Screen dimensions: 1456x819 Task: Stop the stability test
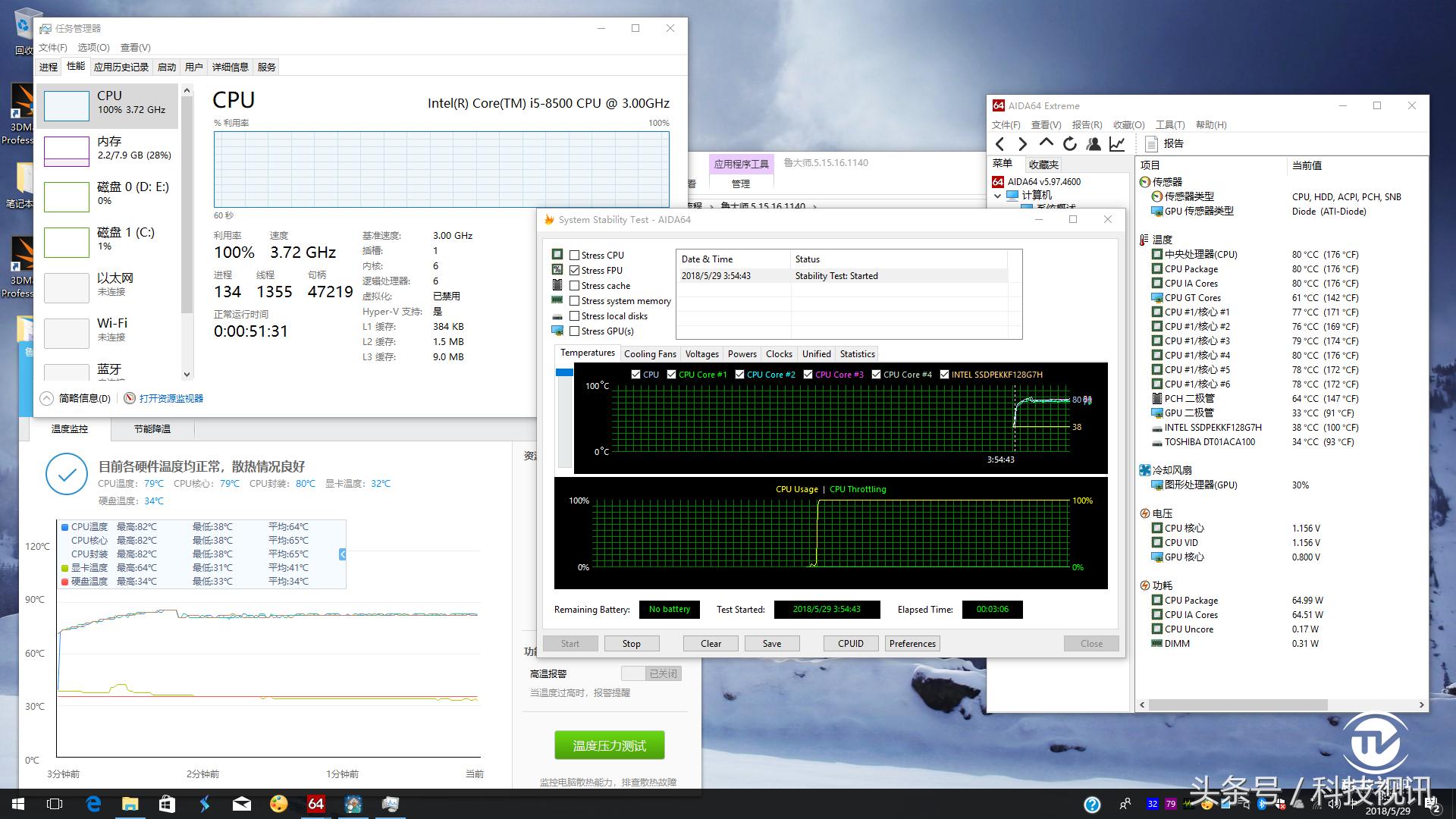[x=631, y=644]
